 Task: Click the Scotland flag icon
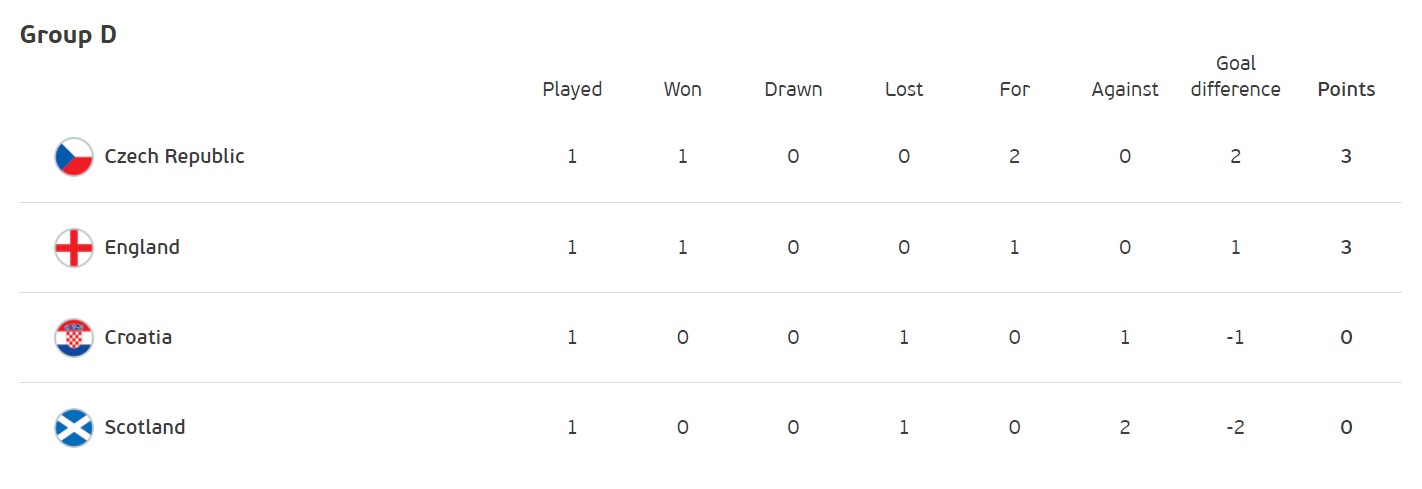pyautogui.click(x=74, y=427)
